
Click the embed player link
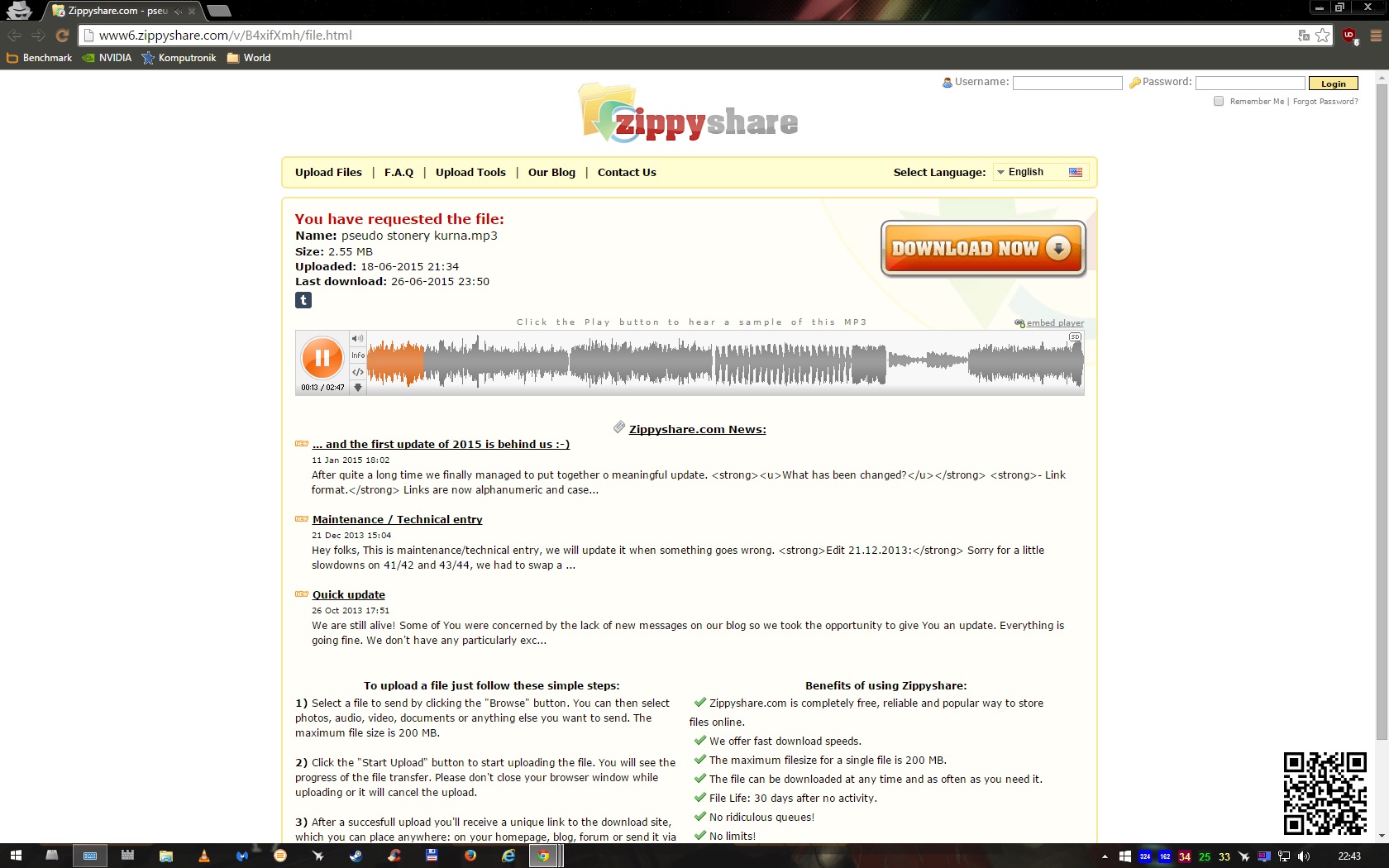[x=1055, y=323]
